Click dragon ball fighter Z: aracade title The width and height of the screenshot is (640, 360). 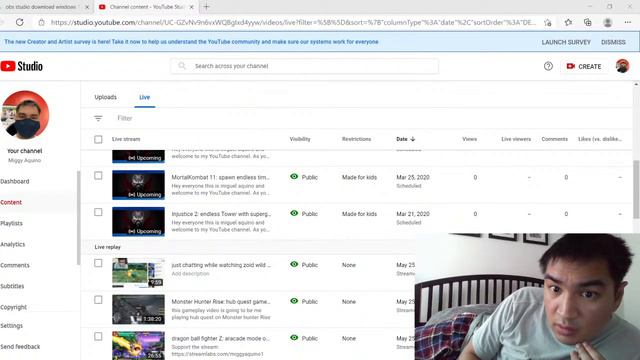[220, 338]
